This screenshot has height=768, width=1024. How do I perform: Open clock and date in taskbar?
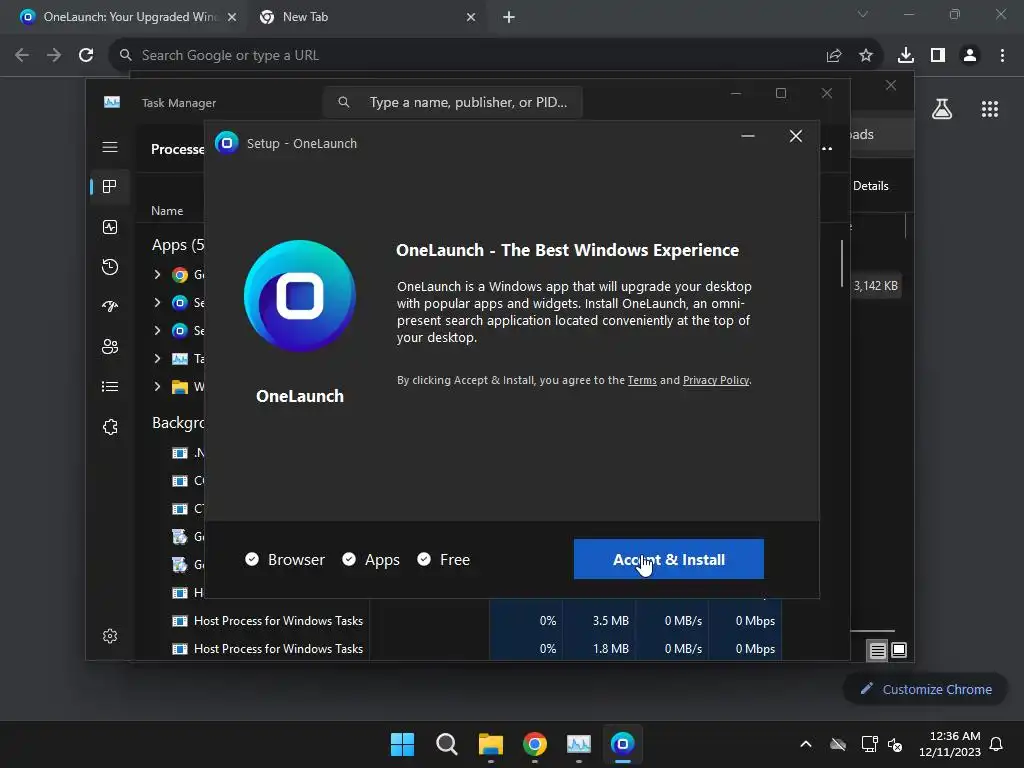pyautogui.click(x=950, y=744)
